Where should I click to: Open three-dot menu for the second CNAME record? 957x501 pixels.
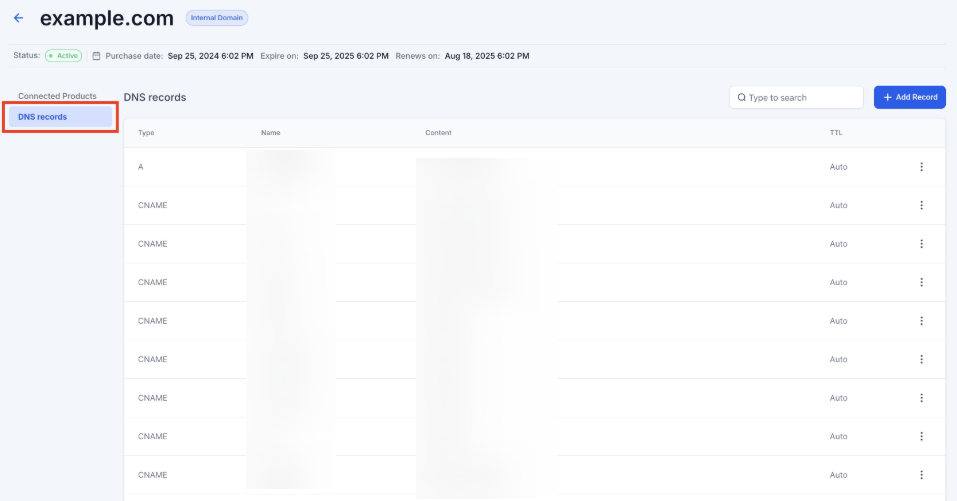point(921,244)
